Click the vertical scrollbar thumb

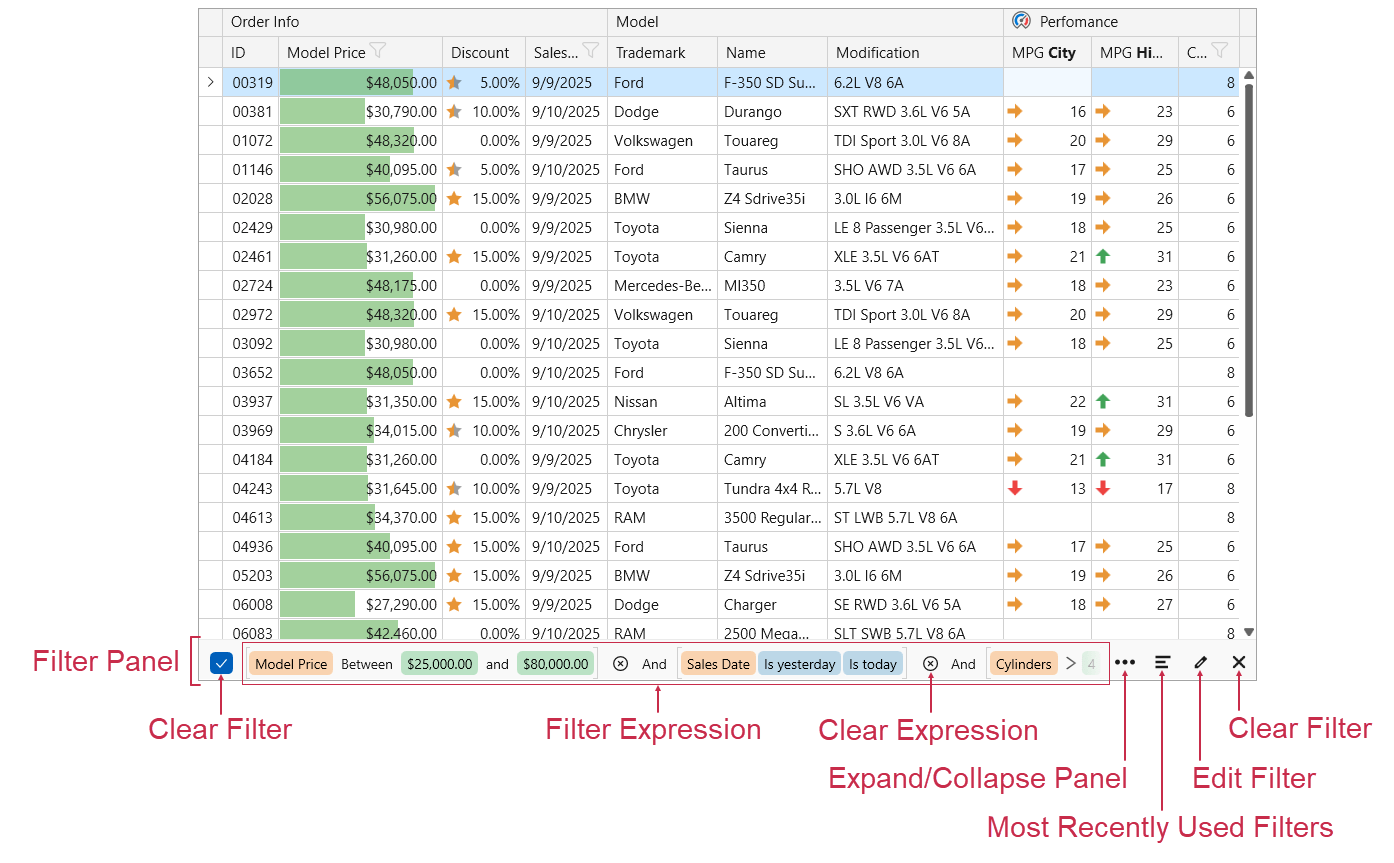pos(1248,250)
